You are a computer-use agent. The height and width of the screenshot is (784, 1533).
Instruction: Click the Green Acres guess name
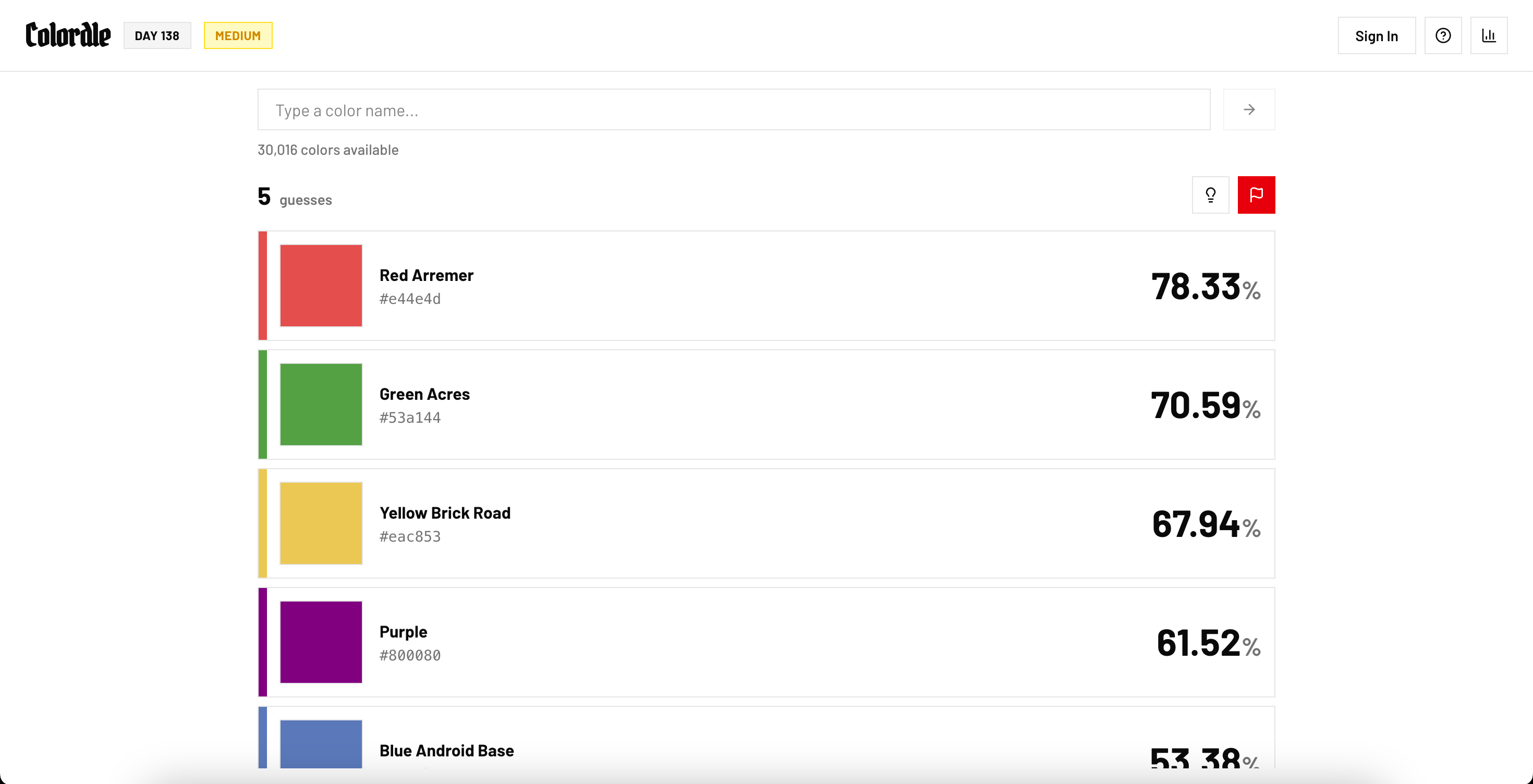coord(424,395)
